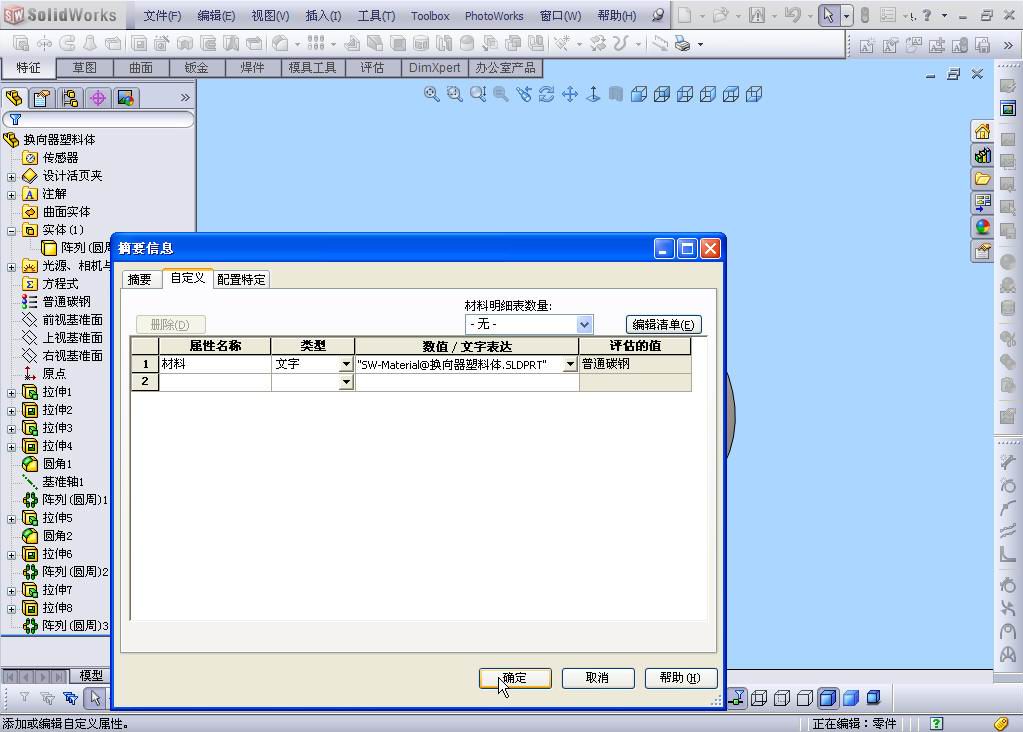Expand the 拉伸5 feature node
This screenshot has height=732, width=1023.
11,519
